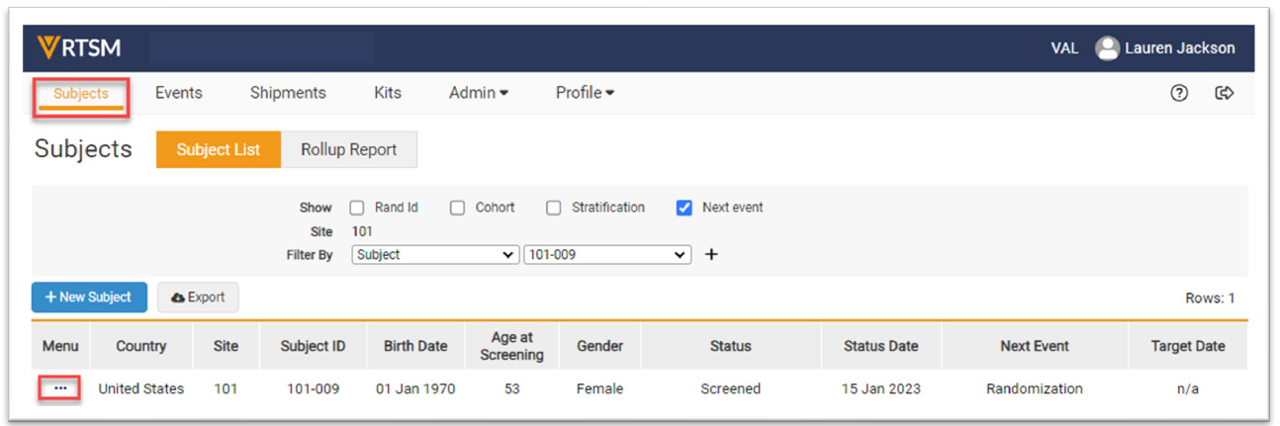Screen dimensions: 1280x426
Task: Toggle the Stratification checkbox
Action: 554,208
